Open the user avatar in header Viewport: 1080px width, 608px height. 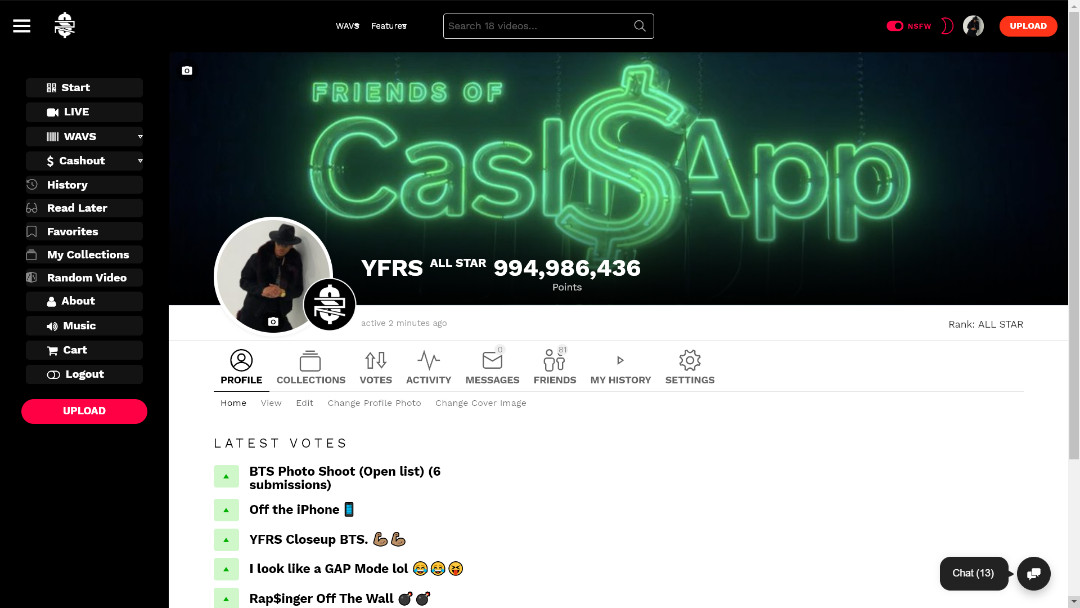click(973, 26)
